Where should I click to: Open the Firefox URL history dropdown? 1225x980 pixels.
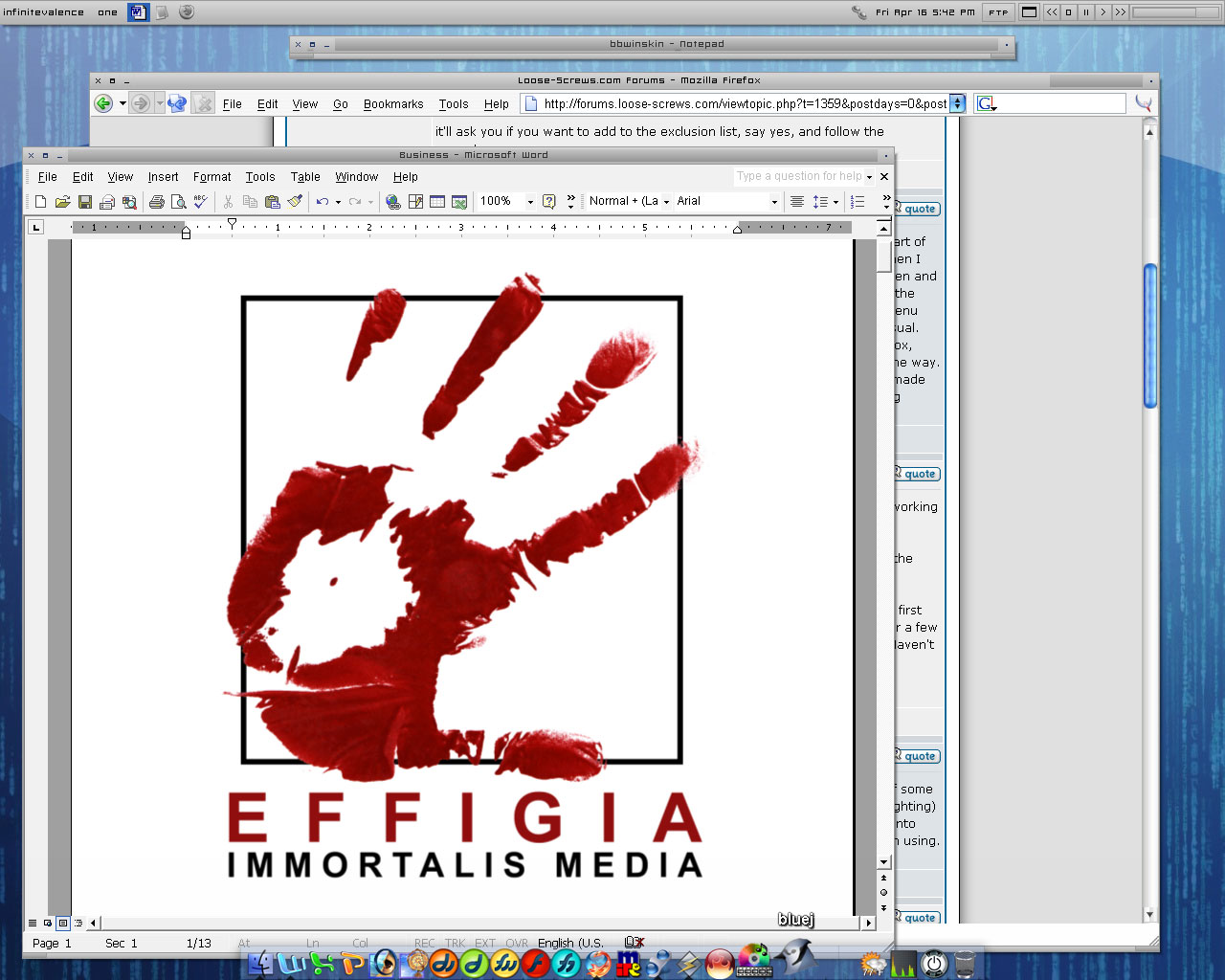957,103
